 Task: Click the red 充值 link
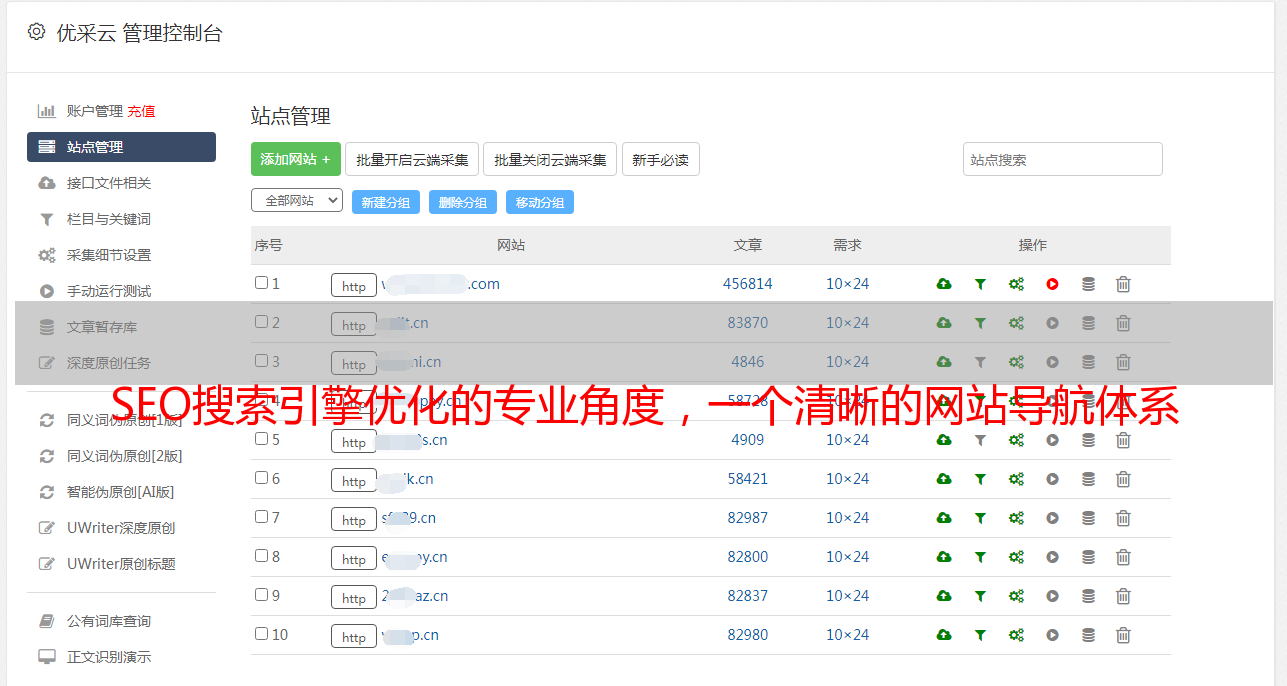[141, 111]
